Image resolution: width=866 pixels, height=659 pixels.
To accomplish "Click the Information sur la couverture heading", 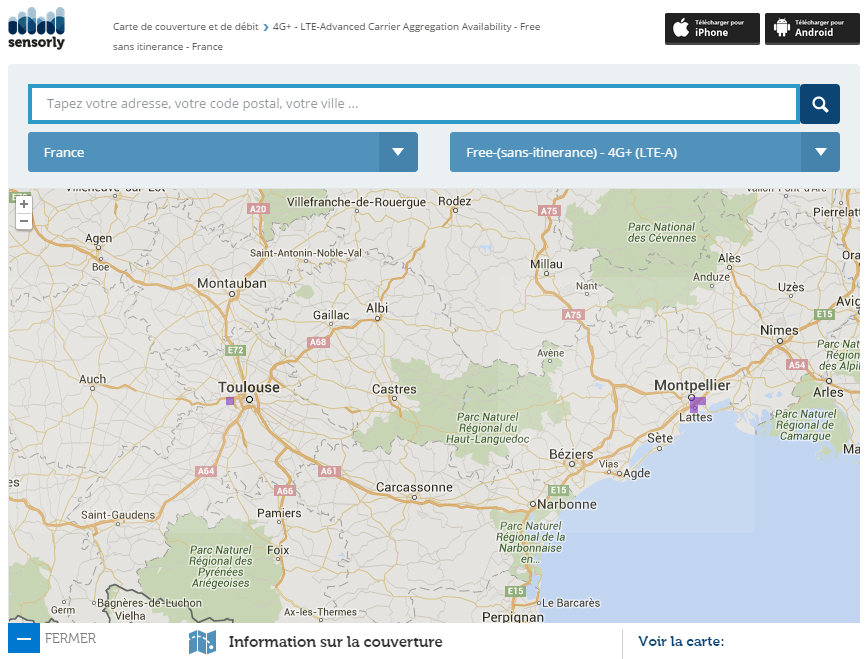I will tap(335, 642).
